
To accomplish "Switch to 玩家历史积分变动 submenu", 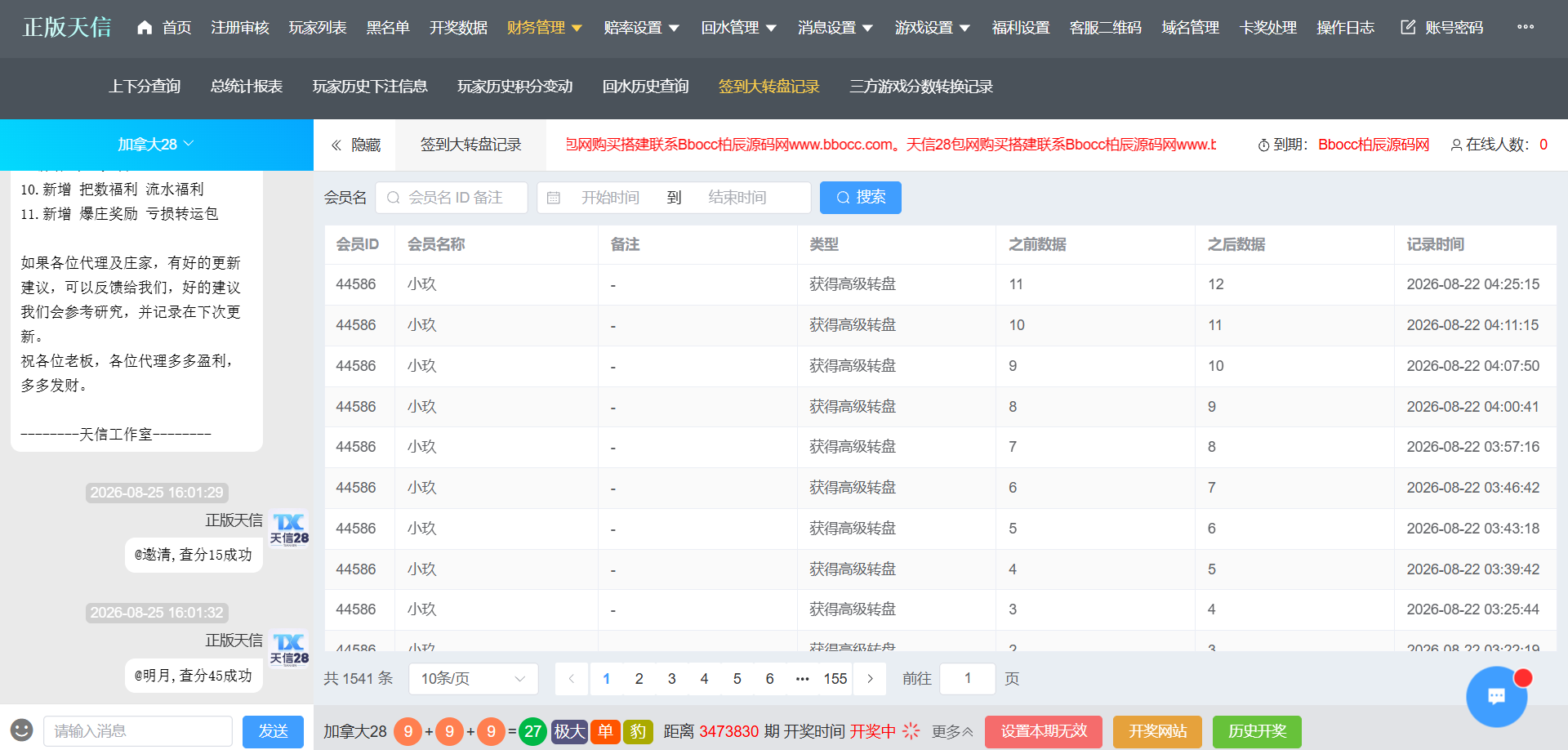I will click(x=515, y=87).
